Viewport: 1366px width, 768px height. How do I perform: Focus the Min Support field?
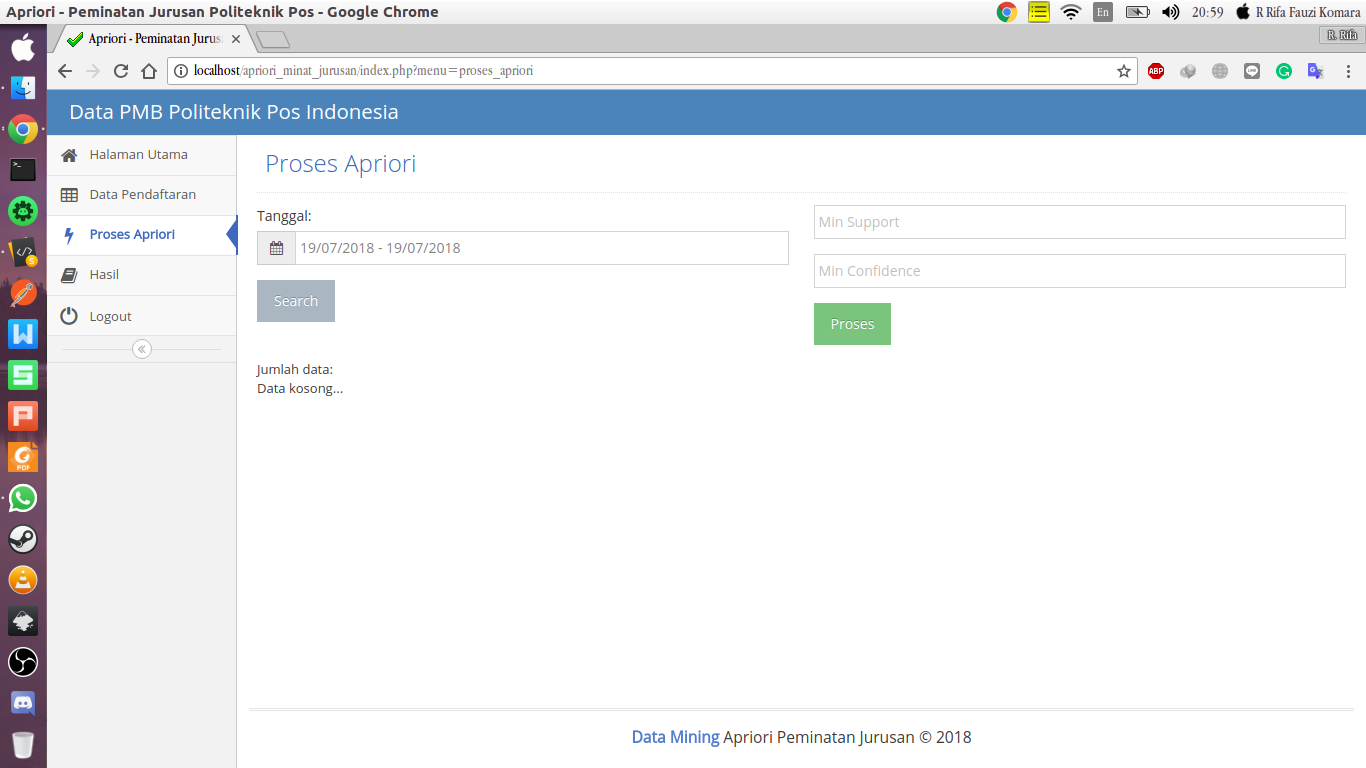1079,222
